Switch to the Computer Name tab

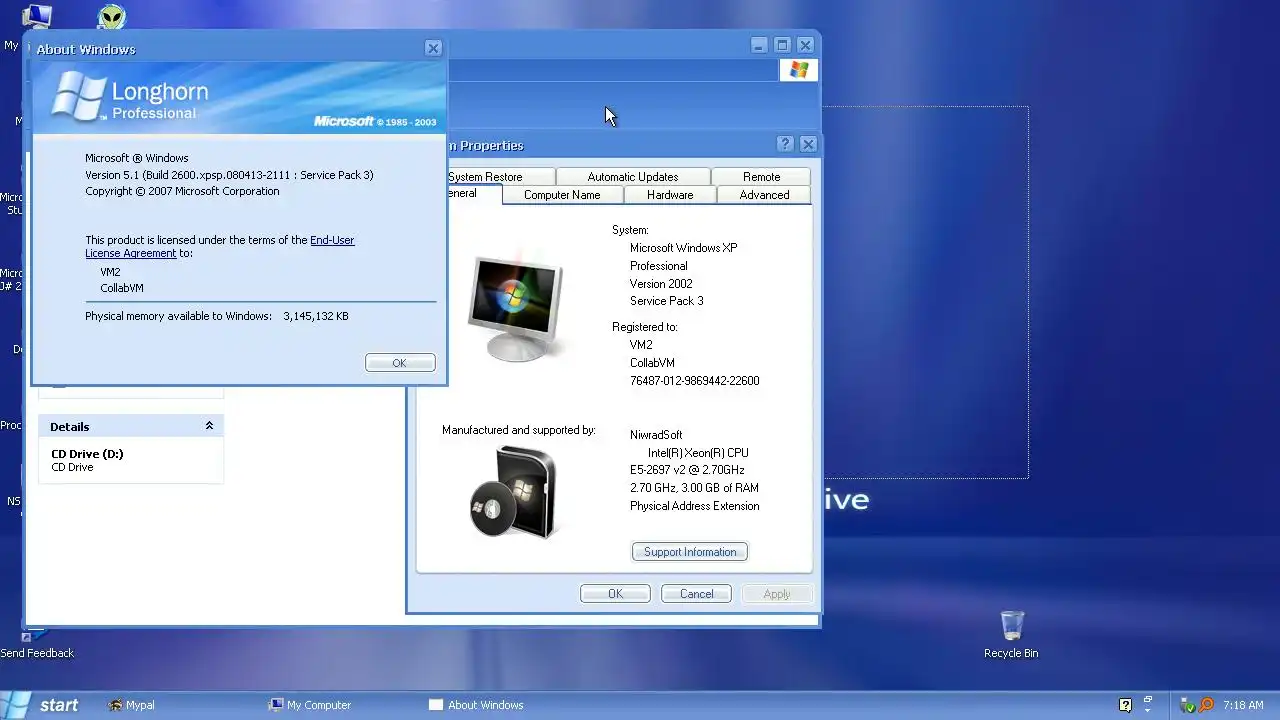pyautogui.click(x=562, y=195)
